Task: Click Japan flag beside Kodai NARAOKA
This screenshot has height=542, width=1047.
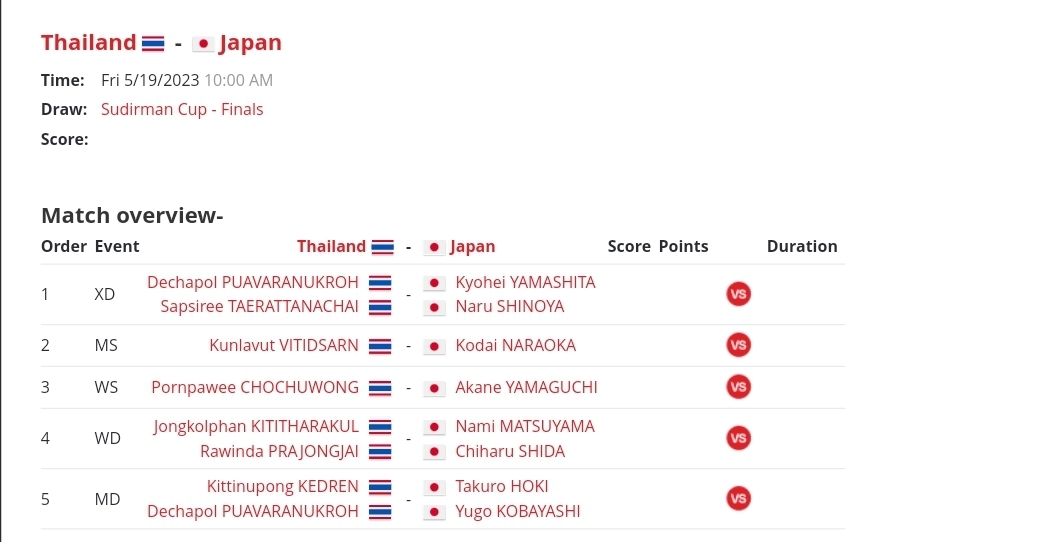Action: [434, 346]
